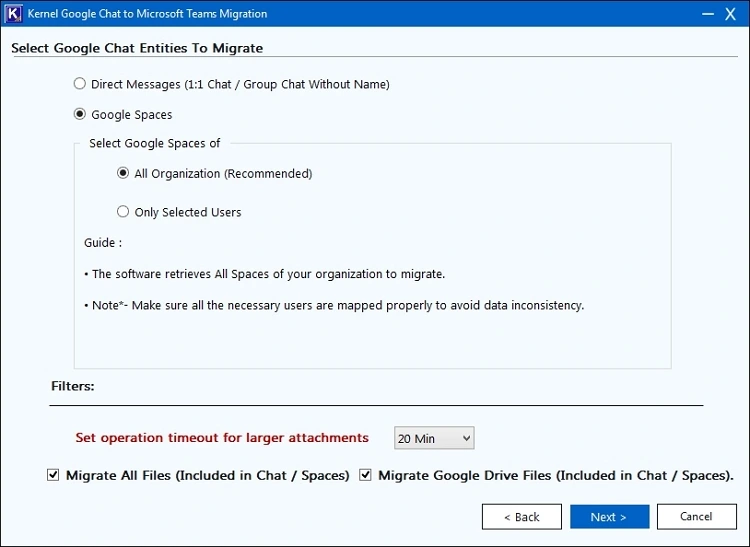Click the window title bar text

pyautogui.click(x=149, y=14)
